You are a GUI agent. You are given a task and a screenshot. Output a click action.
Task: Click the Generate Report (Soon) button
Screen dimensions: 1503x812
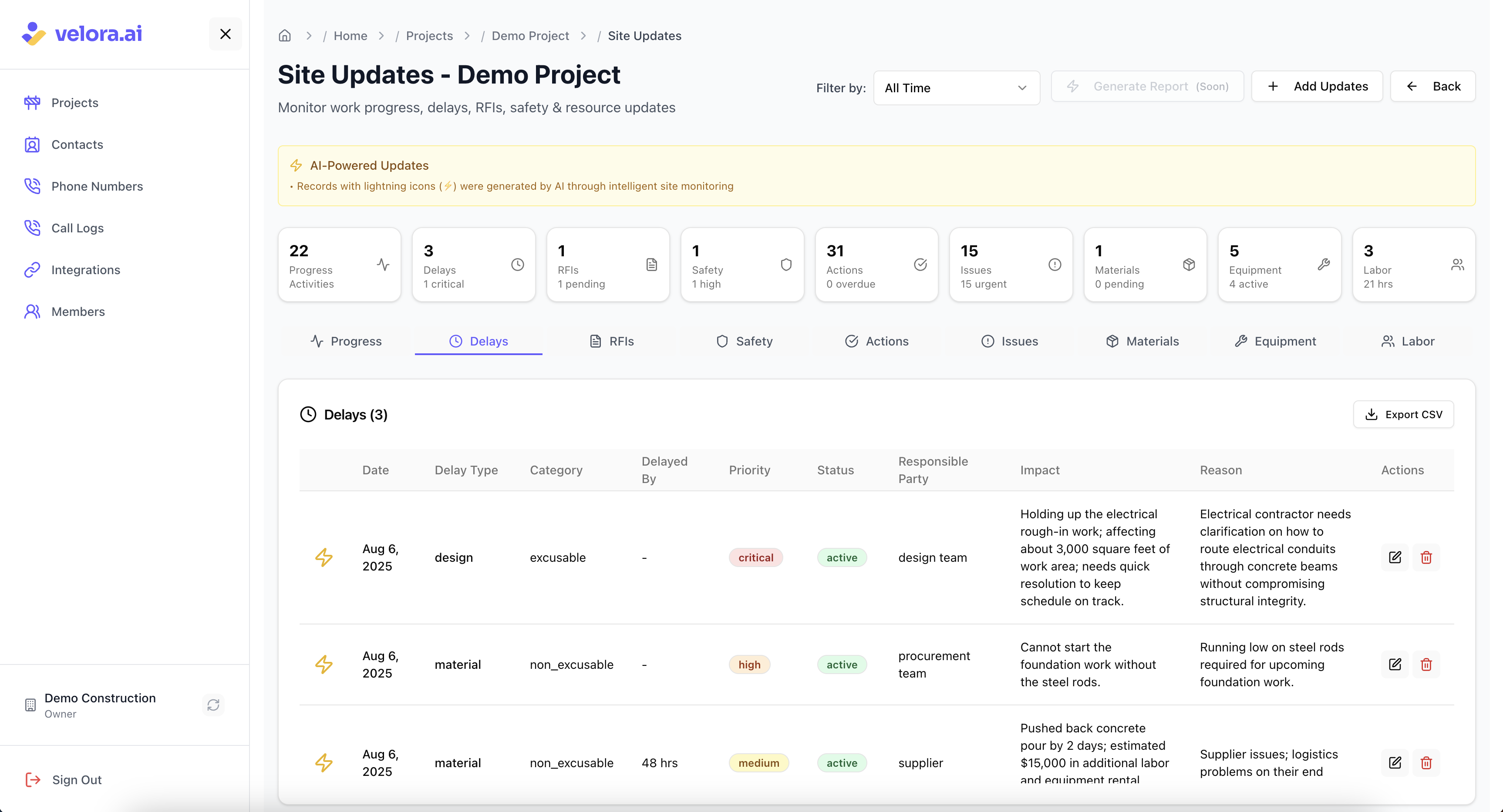1148,86
